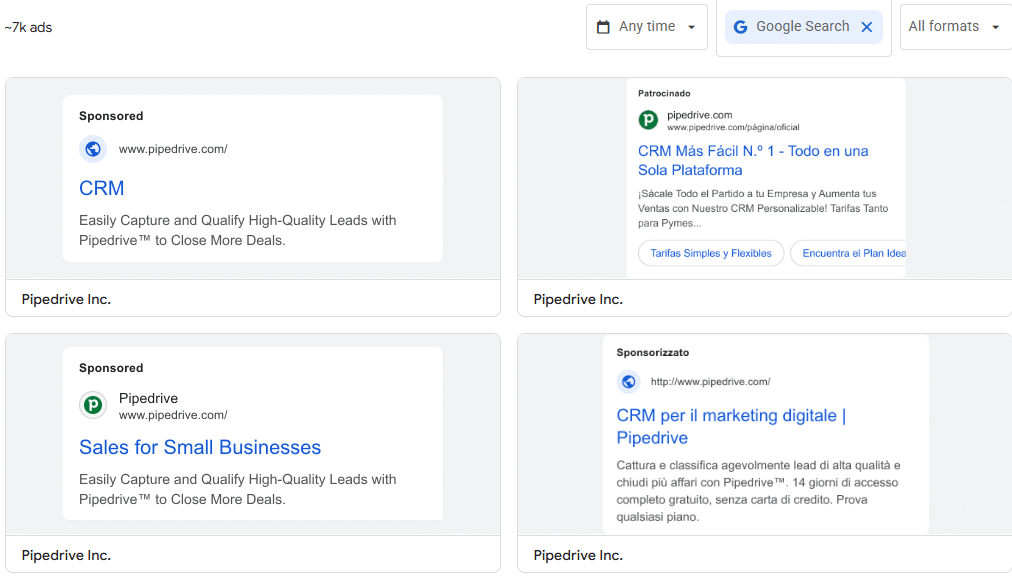Click the Any time dropdown arrow
The height and width of the screenshot is (580, 1012).
[x=691, y=27]
